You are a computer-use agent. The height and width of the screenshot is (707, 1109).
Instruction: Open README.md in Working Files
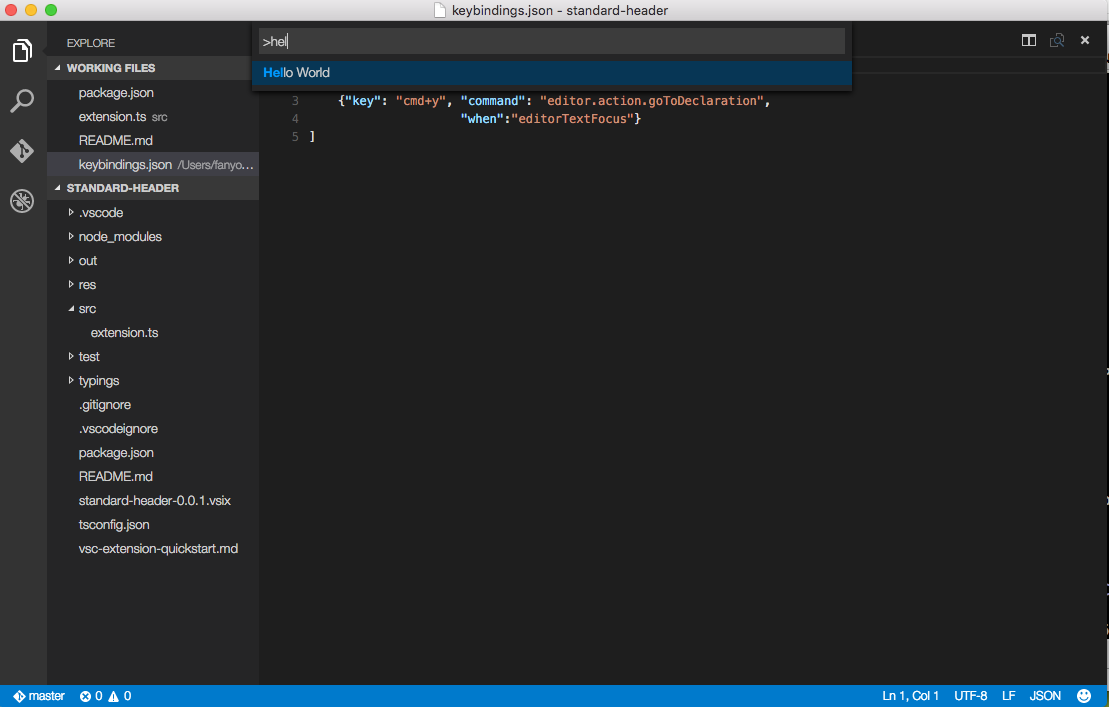tap(153, 141)
